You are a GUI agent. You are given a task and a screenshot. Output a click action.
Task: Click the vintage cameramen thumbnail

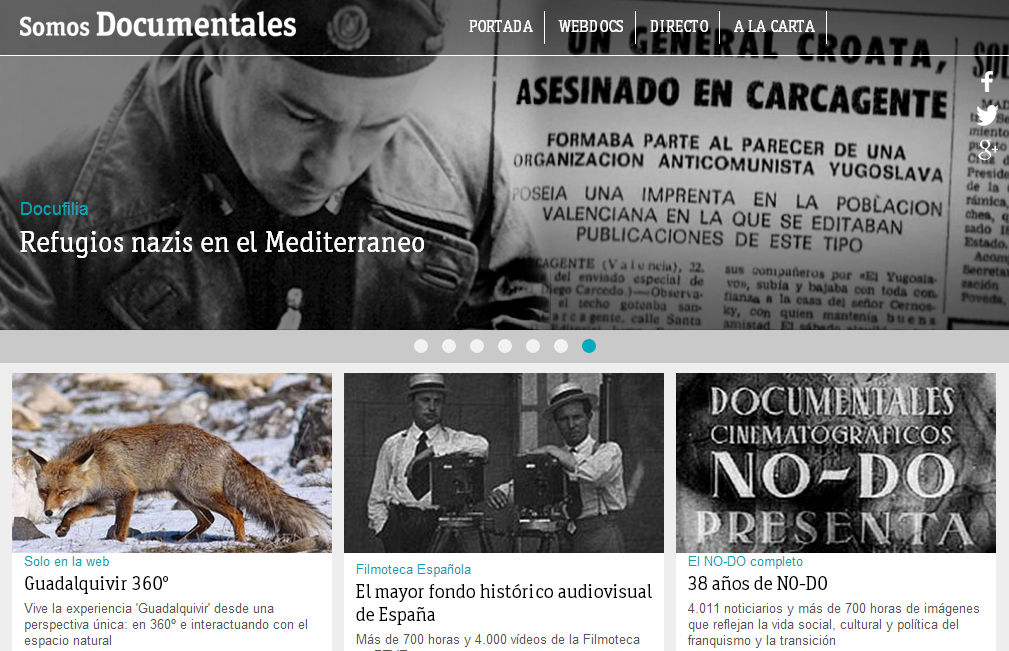[503, 462]
